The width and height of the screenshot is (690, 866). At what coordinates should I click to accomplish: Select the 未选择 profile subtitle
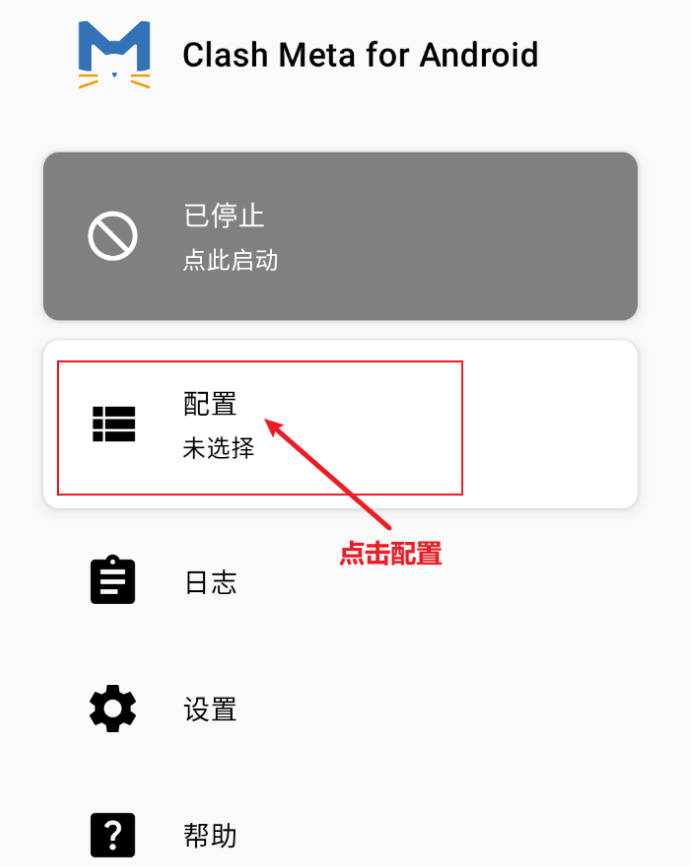[x=219, y=448]
